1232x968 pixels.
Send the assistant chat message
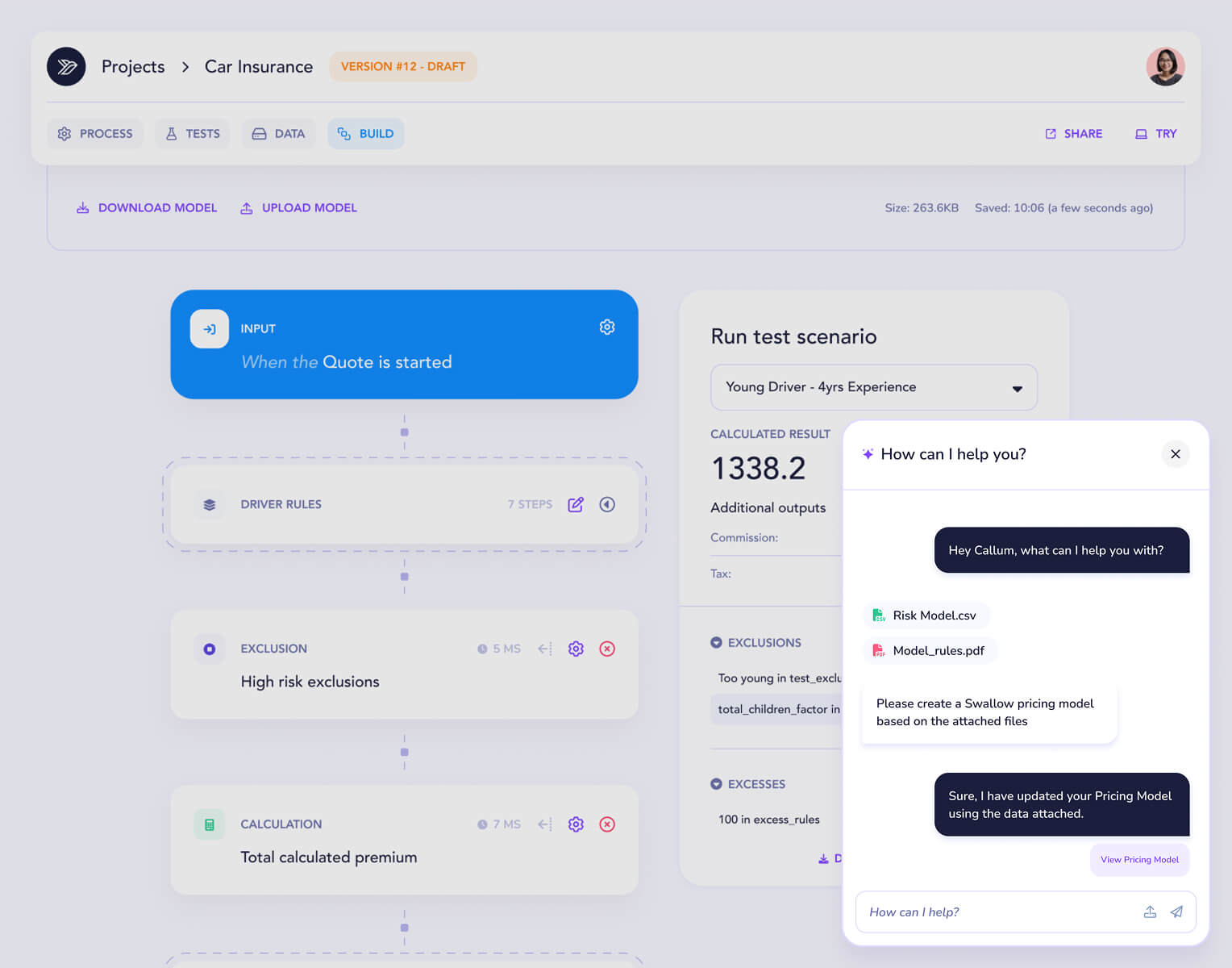tap(1176, 912)
